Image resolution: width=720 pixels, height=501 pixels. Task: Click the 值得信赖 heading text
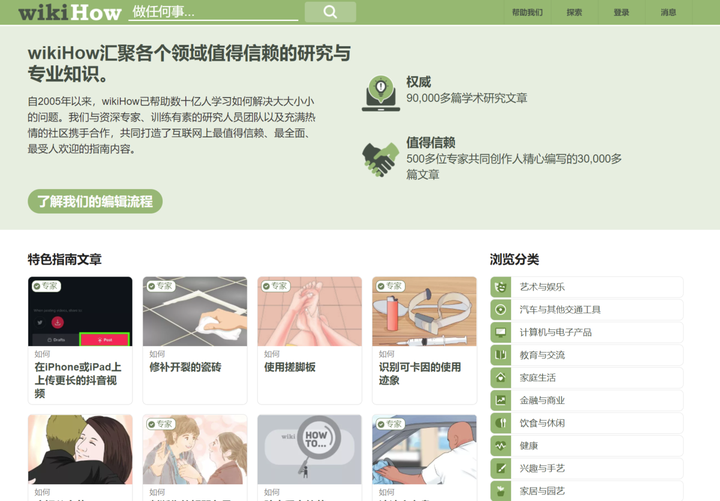coord(431,143)
